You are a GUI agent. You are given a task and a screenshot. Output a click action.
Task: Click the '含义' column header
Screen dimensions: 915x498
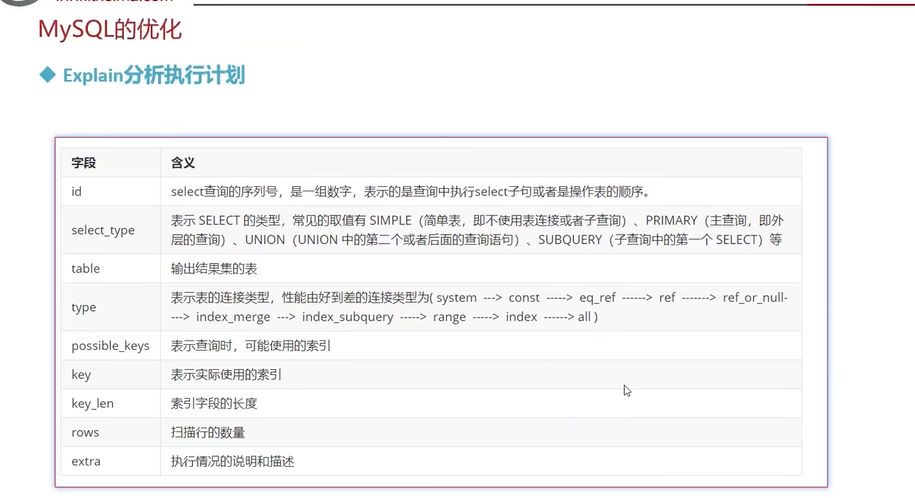[x=183, y=163]
